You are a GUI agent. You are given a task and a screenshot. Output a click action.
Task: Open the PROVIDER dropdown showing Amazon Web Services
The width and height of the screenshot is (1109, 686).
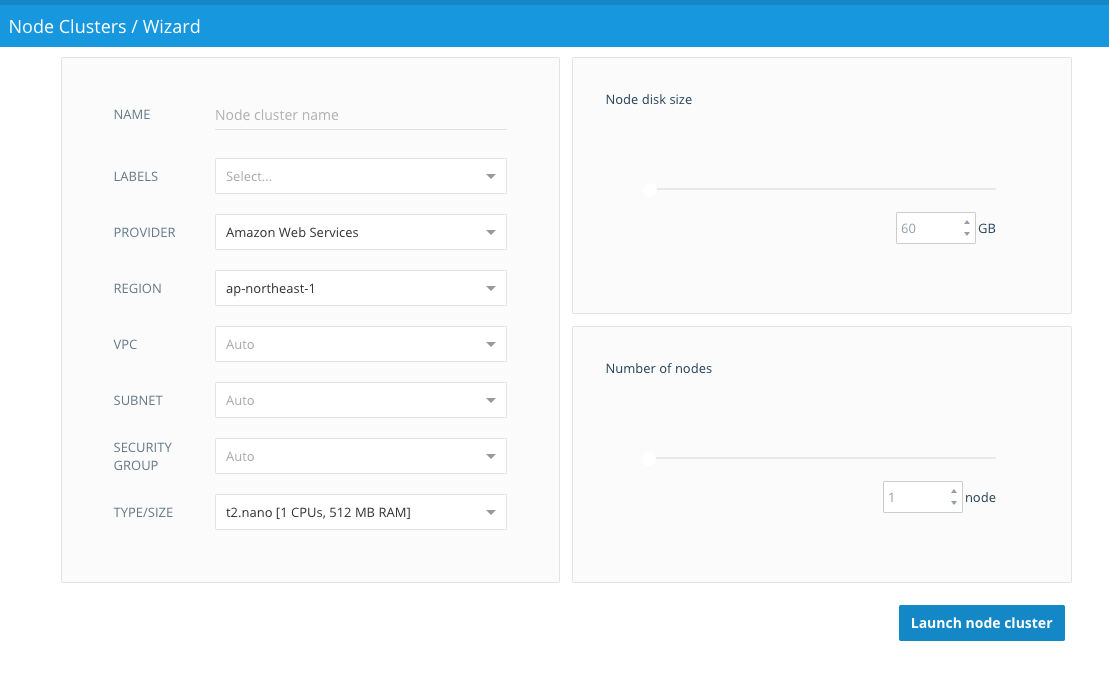tap(361, 232)
